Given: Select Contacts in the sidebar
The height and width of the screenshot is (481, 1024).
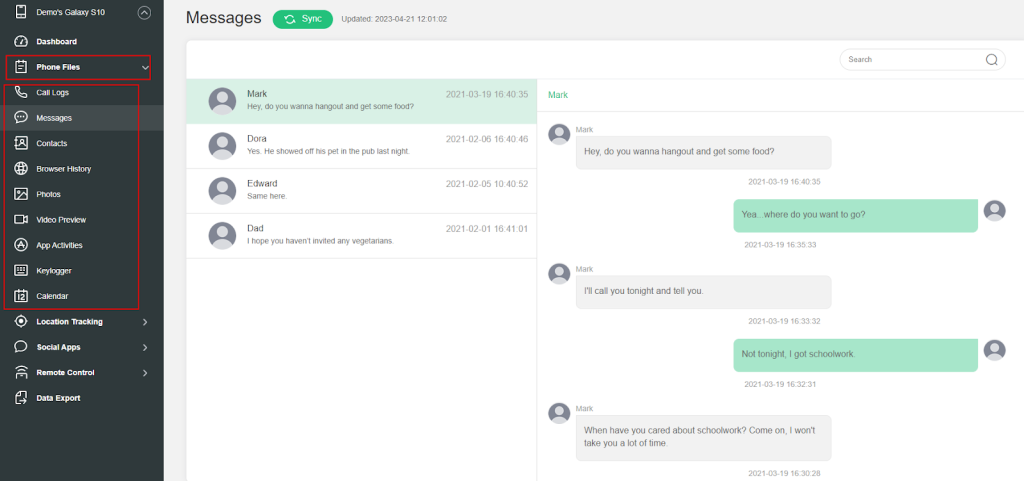Looking at the screenshot, I should (x=52, y=143).
